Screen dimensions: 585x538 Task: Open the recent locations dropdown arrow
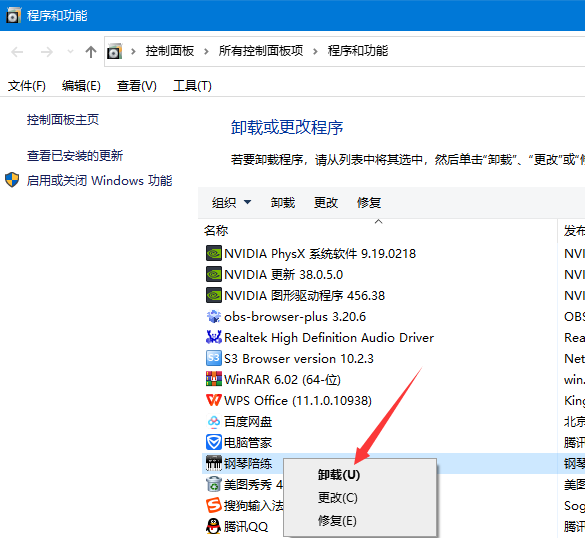[70, 52]
